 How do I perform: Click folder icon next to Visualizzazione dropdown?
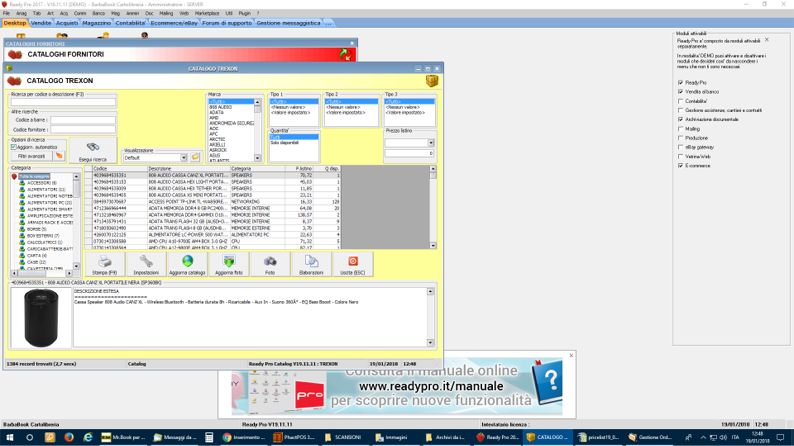[x=195, y=157]
